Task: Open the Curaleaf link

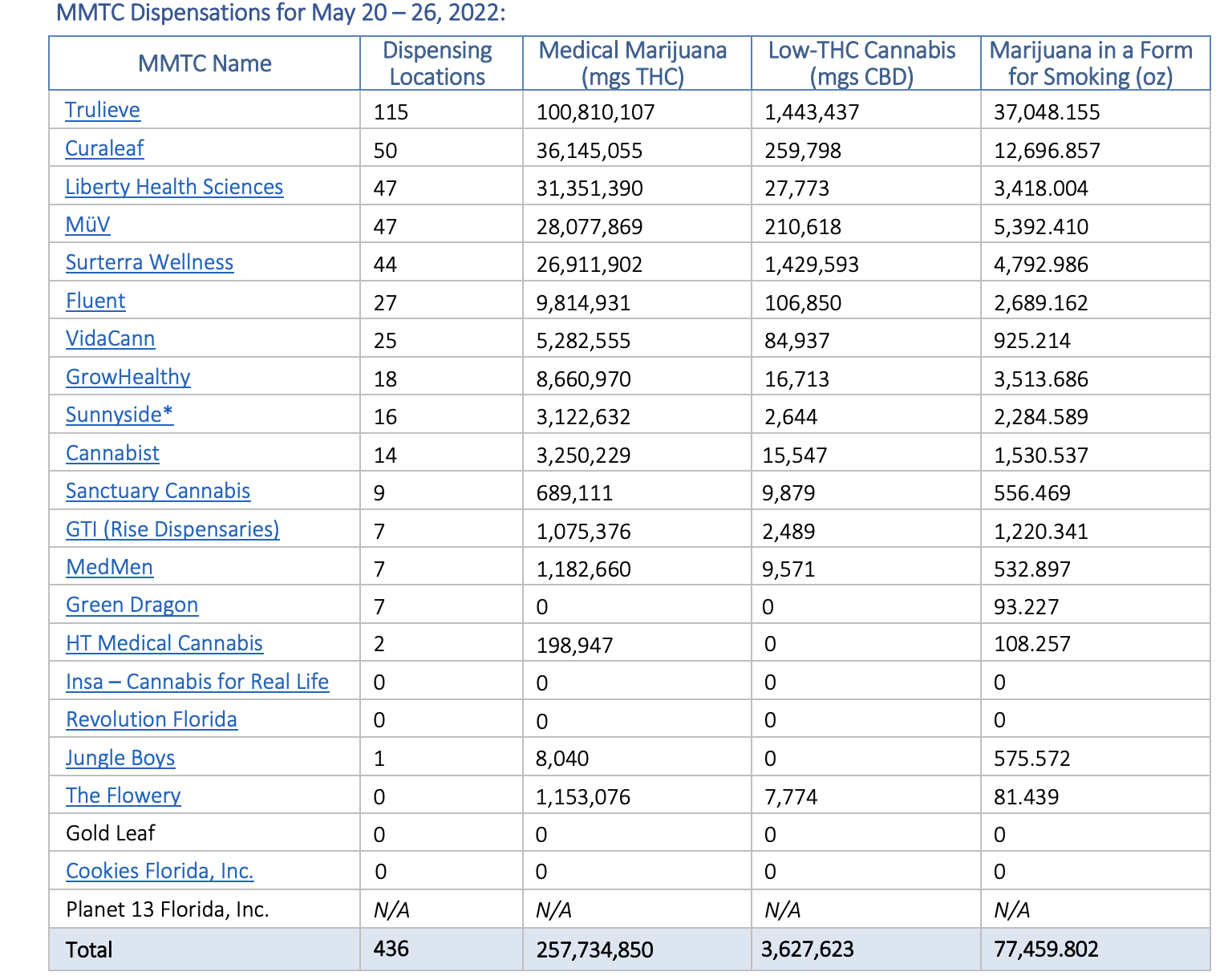Action: click(x=104, y=148)
